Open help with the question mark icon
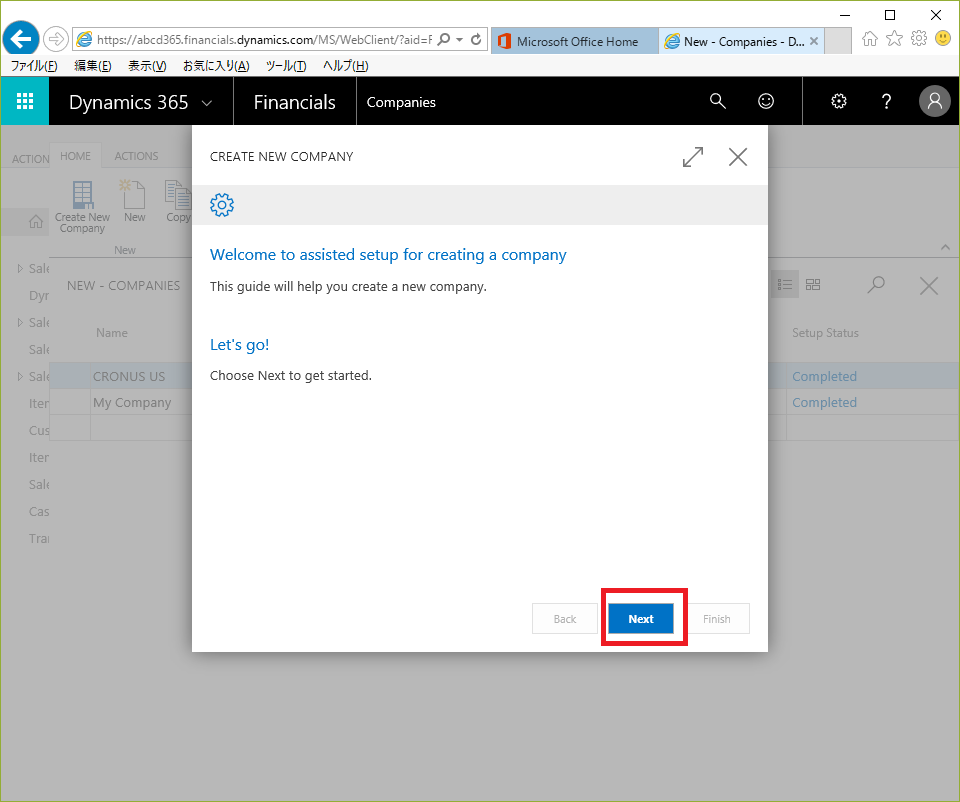 pyautogui.click(x=886, y=101)
